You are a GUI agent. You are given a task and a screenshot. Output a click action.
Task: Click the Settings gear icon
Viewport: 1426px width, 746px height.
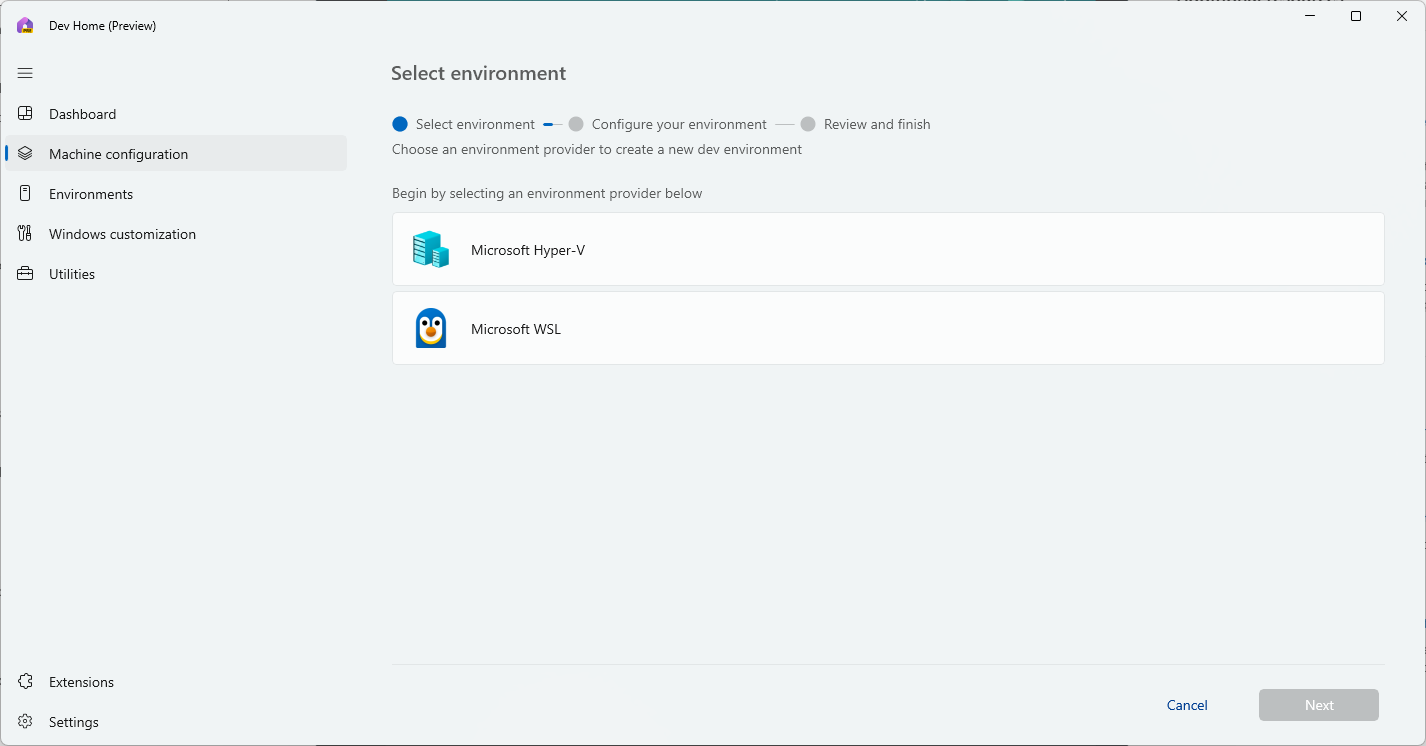pos(25,722)
